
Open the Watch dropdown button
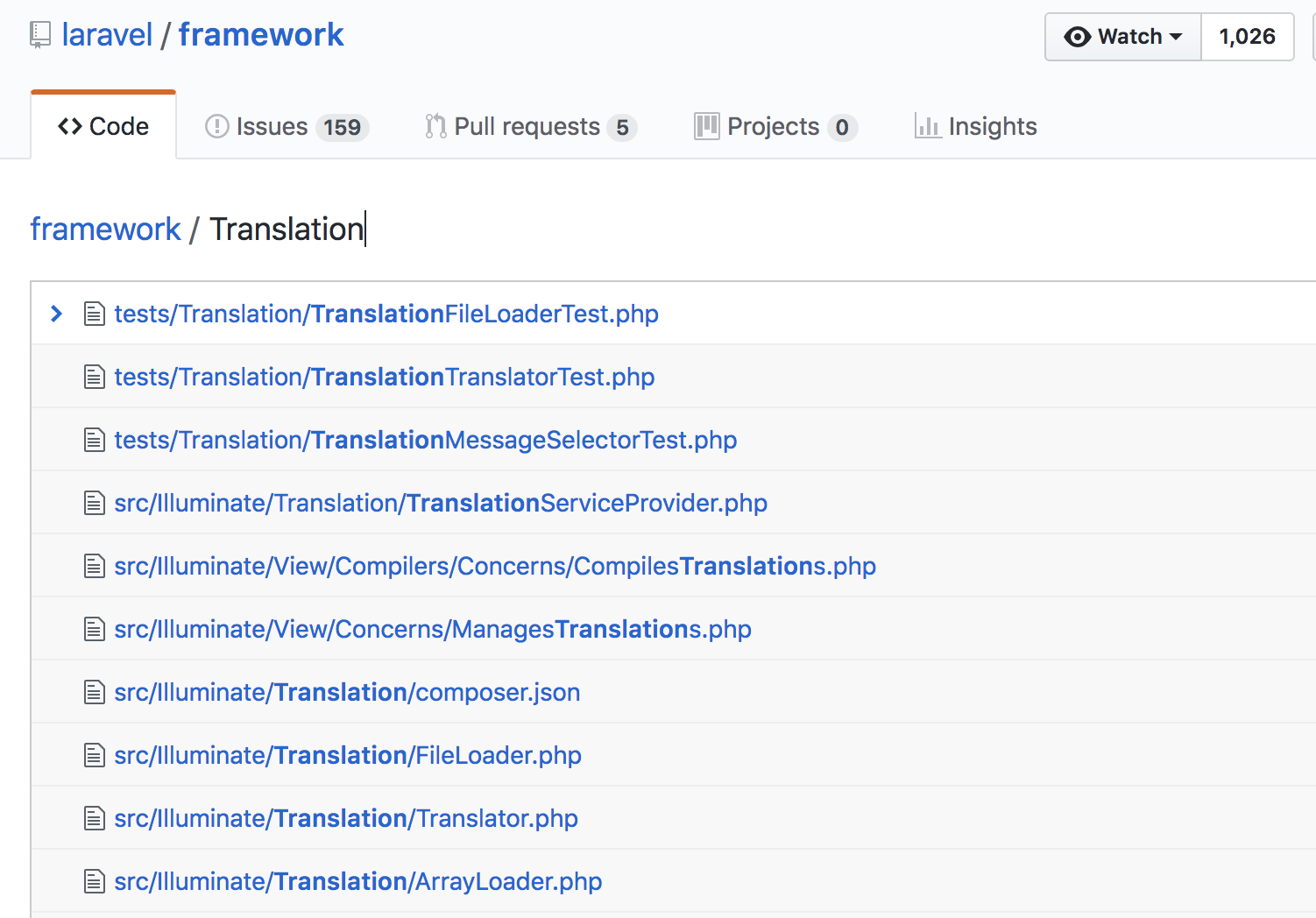point(1123,37)
